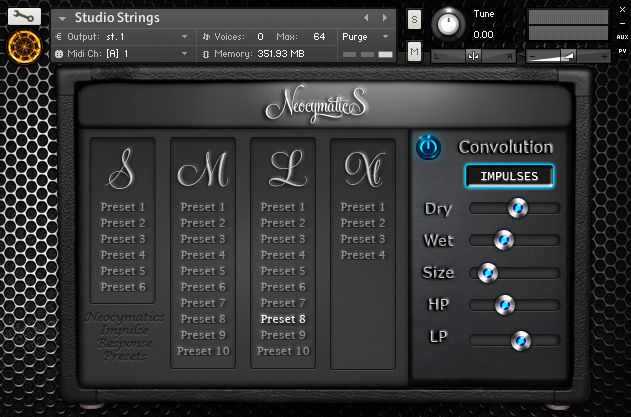Viewport: 631px width, 417px height.
Task: Select Preset 1 in S column
Action: coord(123,207)
